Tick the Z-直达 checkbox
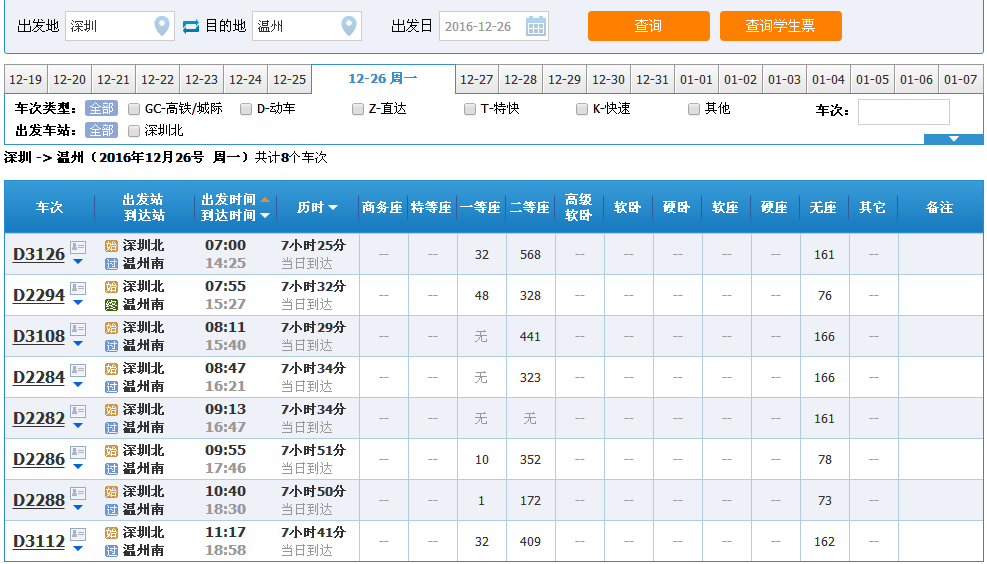The width and height of the screenshot is (987, 564). point(358,109)
